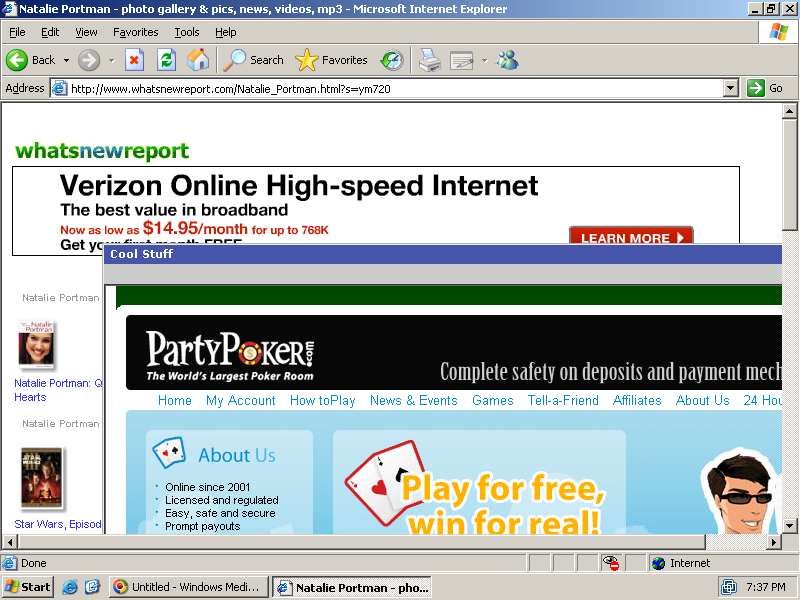
Task: Click the 7:37 PM system clock
Action: click(x=766, y=587)
